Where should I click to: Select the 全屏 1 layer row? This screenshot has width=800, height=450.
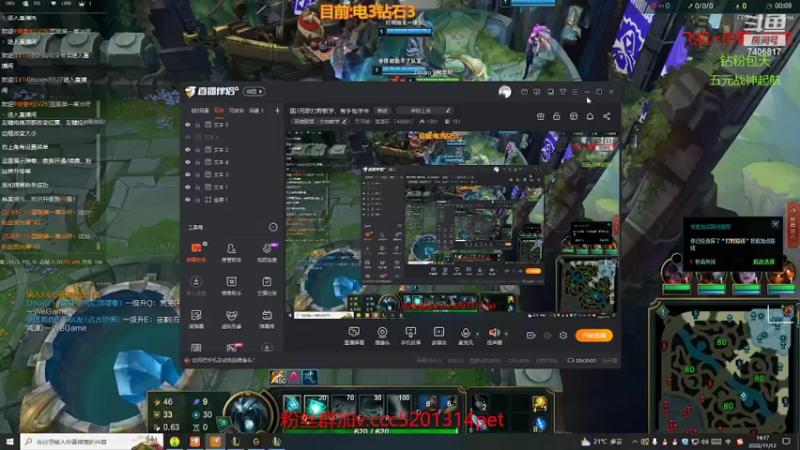pyautogui.click(x=232, y=199)
